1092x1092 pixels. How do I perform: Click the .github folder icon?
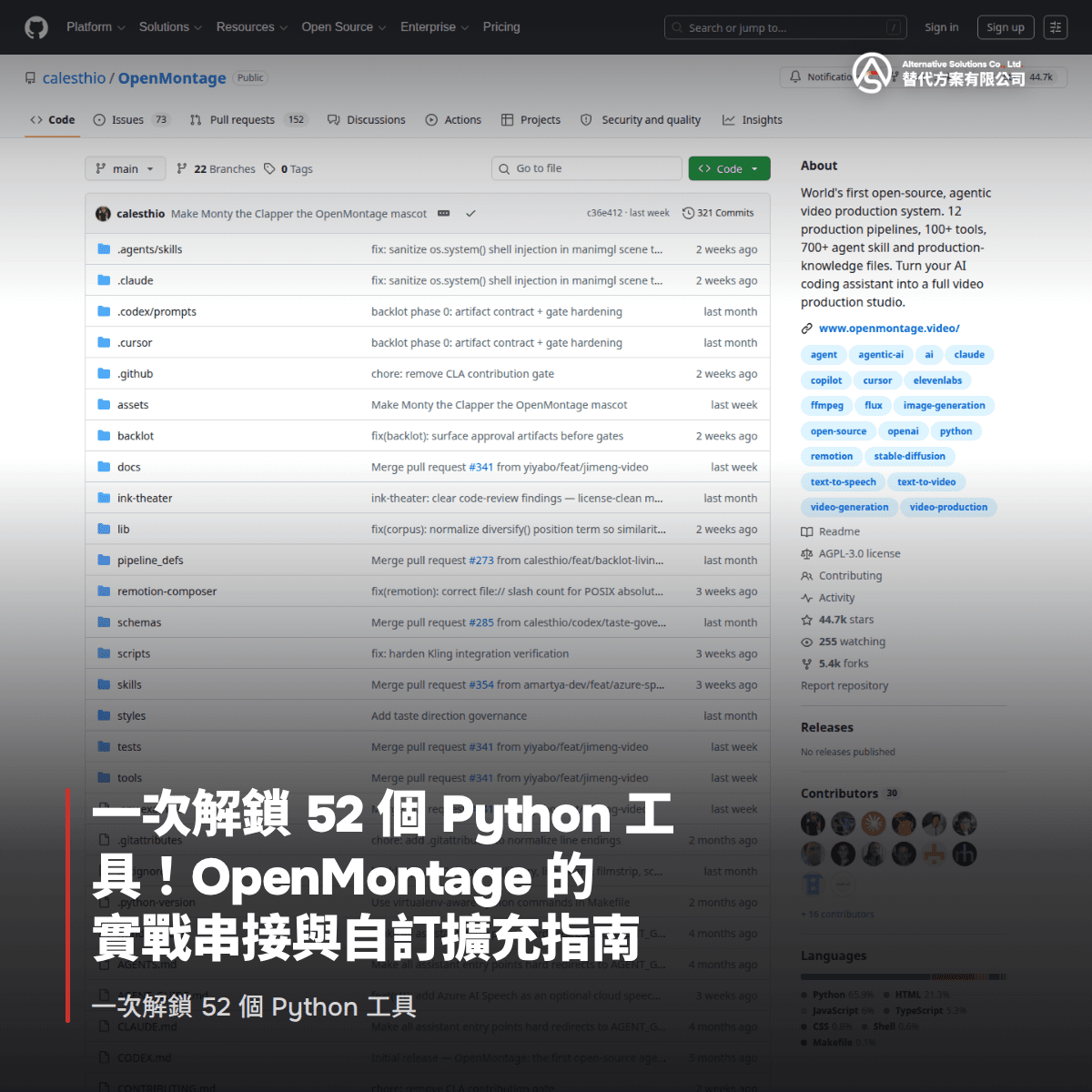[x=104, y=373]
